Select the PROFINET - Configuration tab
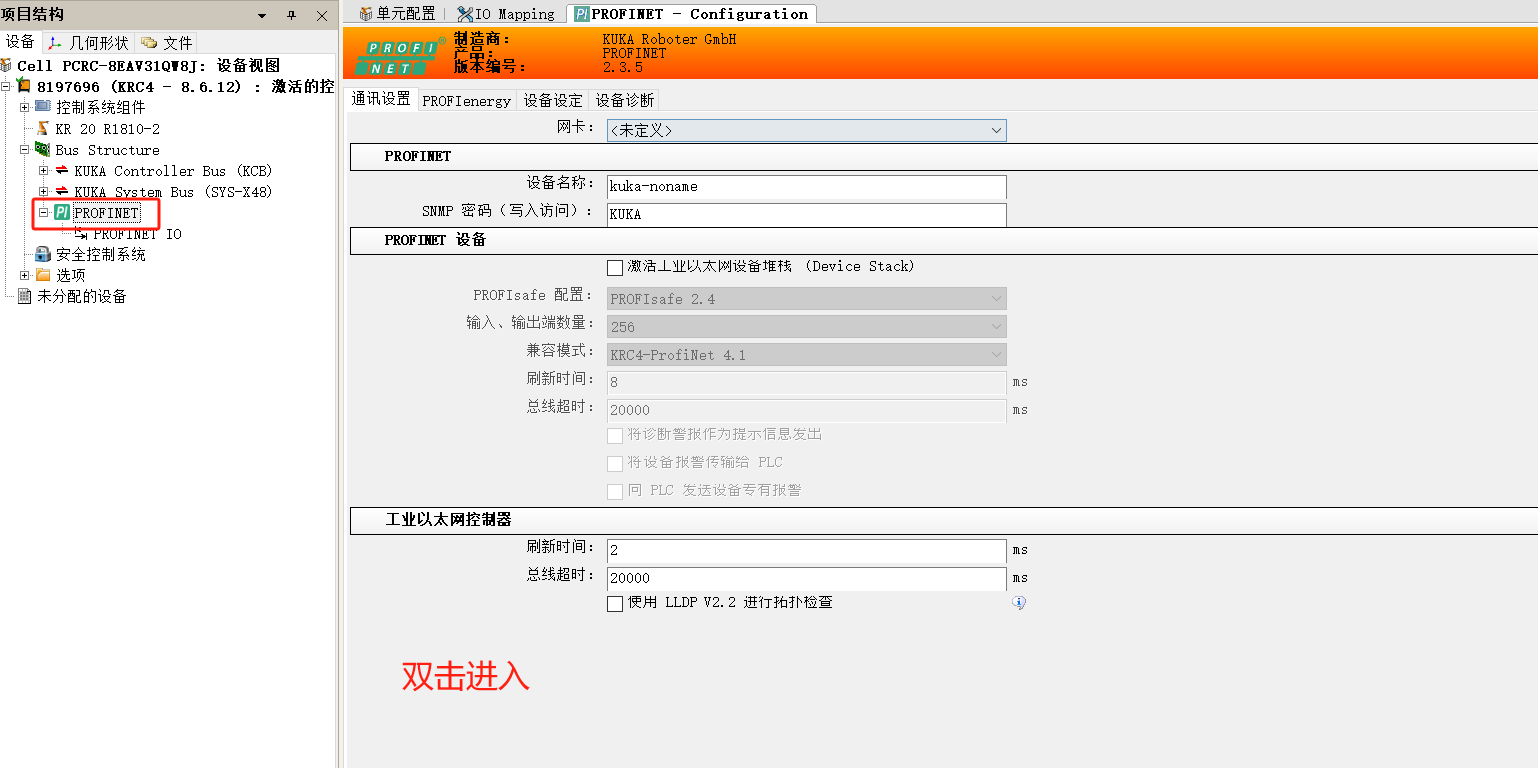The width and height of the screenshot is (1538, 768). point(691,14)
